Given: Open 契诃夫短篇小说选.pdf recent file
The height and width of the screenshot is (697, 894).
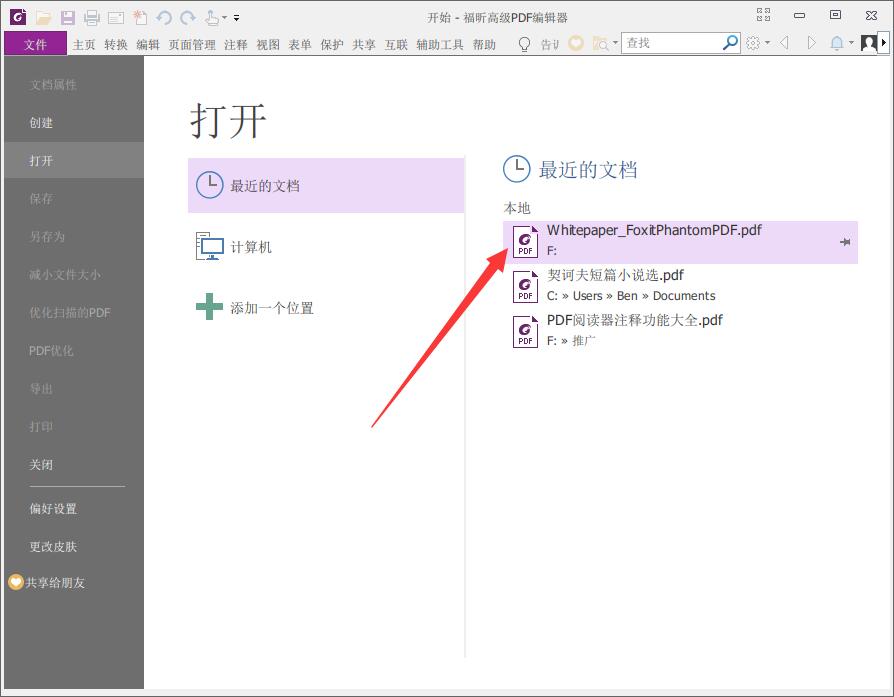Looking at the screenshot, I should click(x=680, y=286).
